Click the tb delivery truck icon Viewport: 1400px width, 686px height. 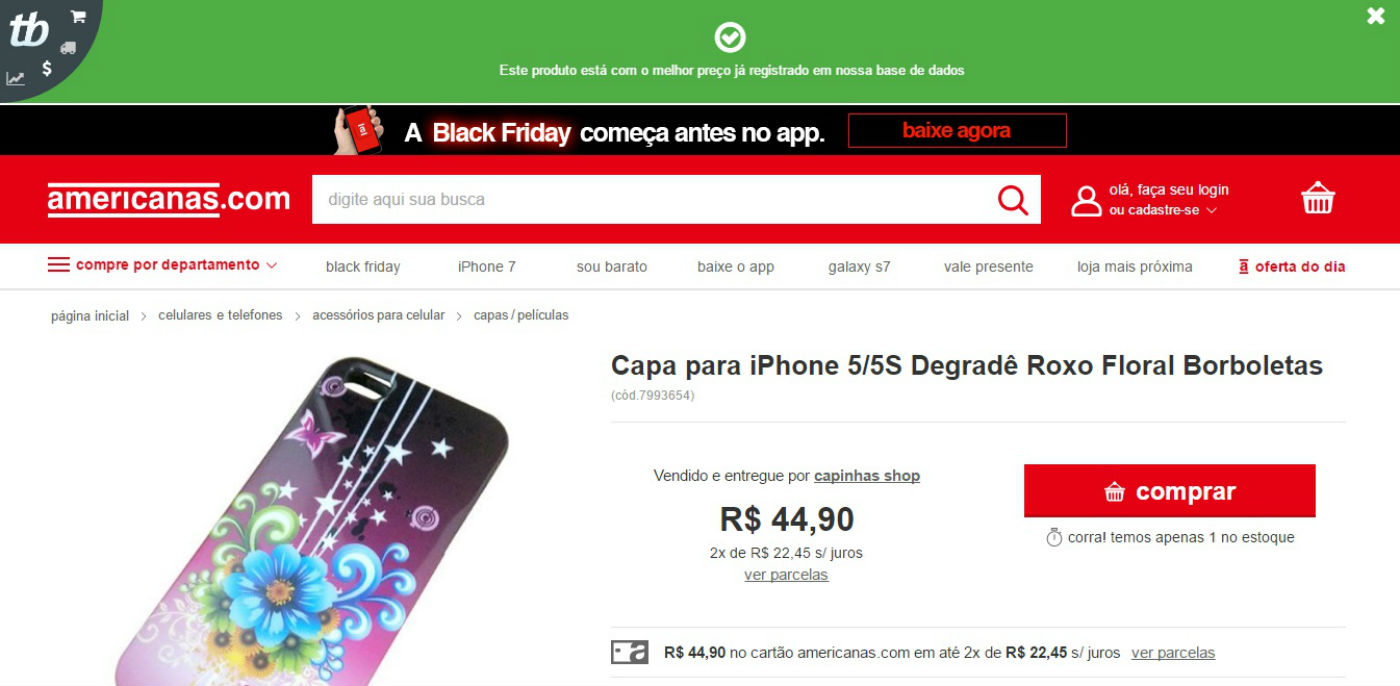pos(68,47)
